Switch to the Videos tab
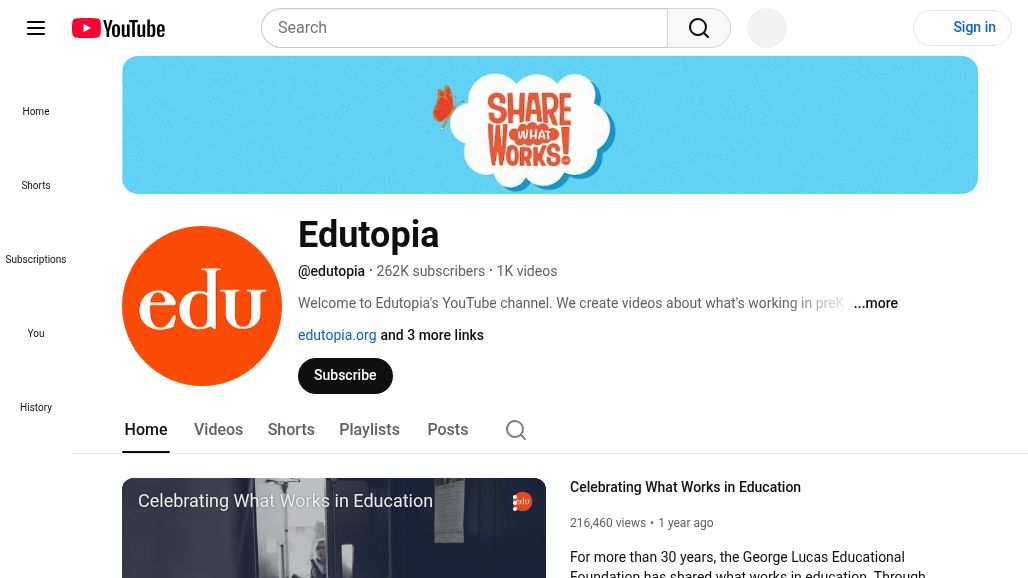This screenshot has height=578, width=1028. 218,429
